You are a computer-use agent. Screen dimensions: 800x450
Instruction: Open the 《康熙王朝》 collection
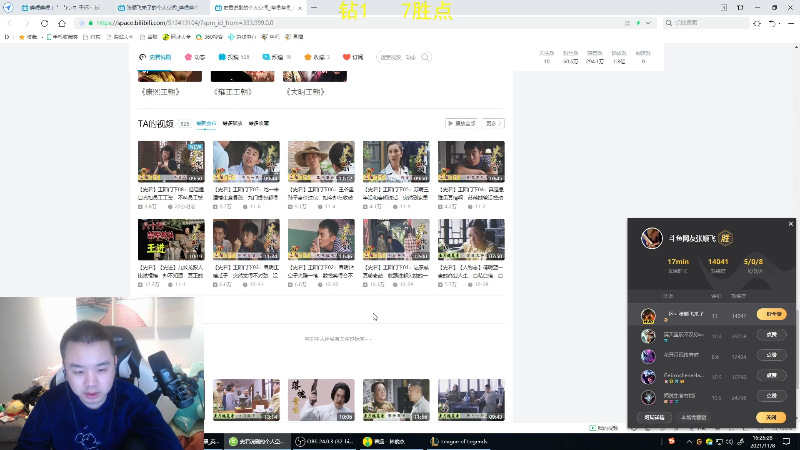pos(160,92)
